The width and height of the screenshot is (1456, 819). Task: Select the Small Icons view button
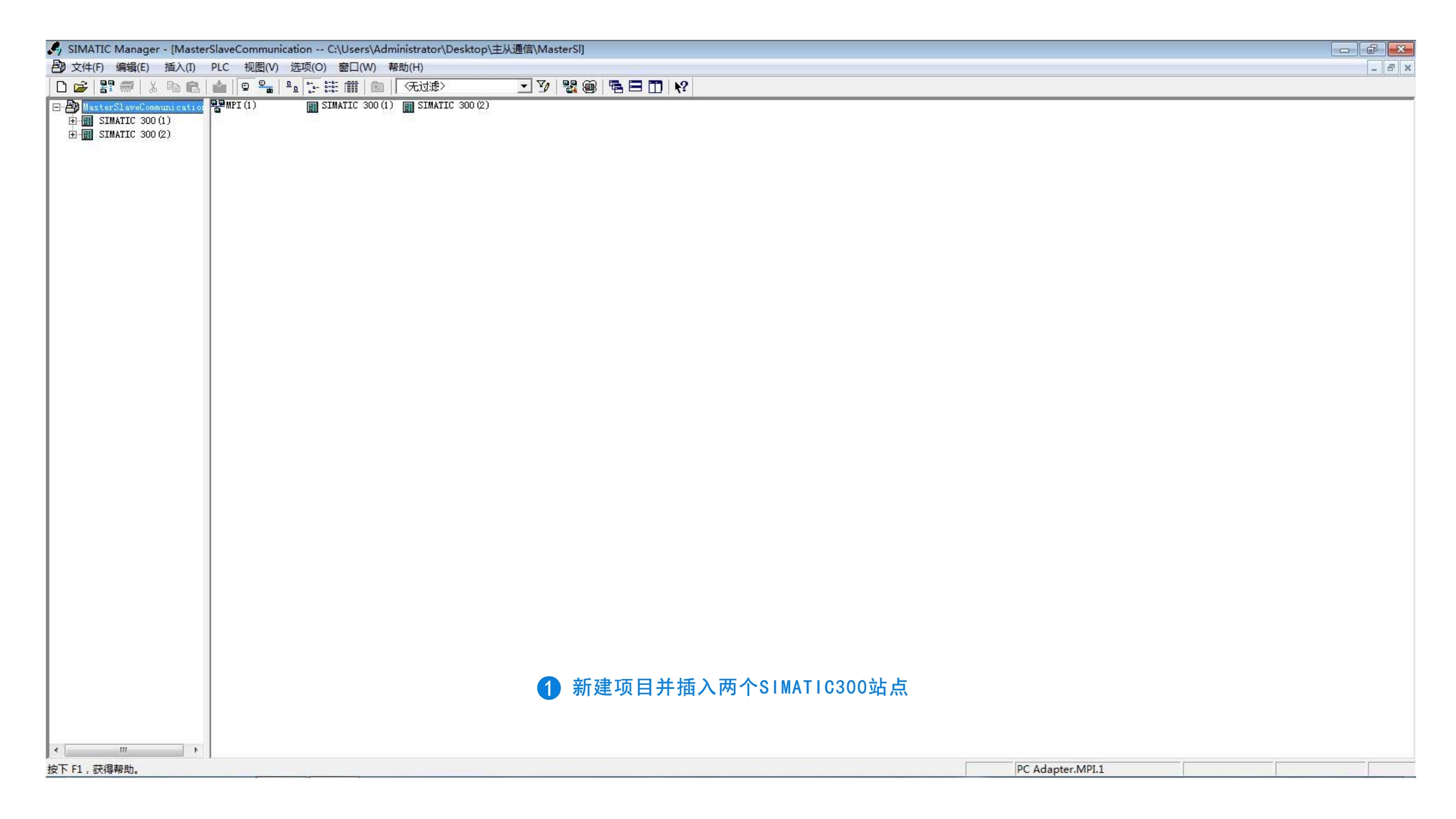[312, 87]
